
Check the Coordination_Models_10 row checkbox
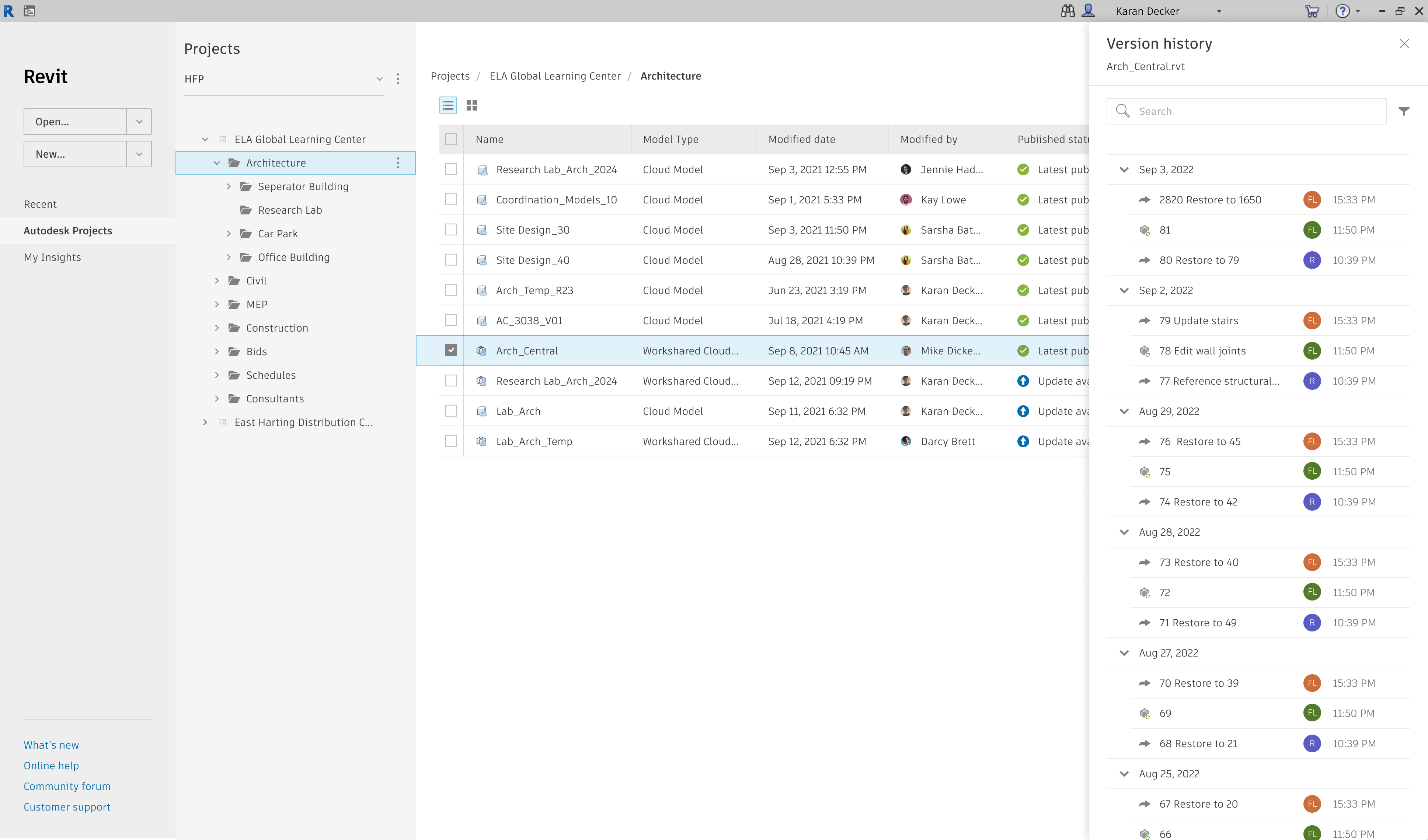pos(451,199)
